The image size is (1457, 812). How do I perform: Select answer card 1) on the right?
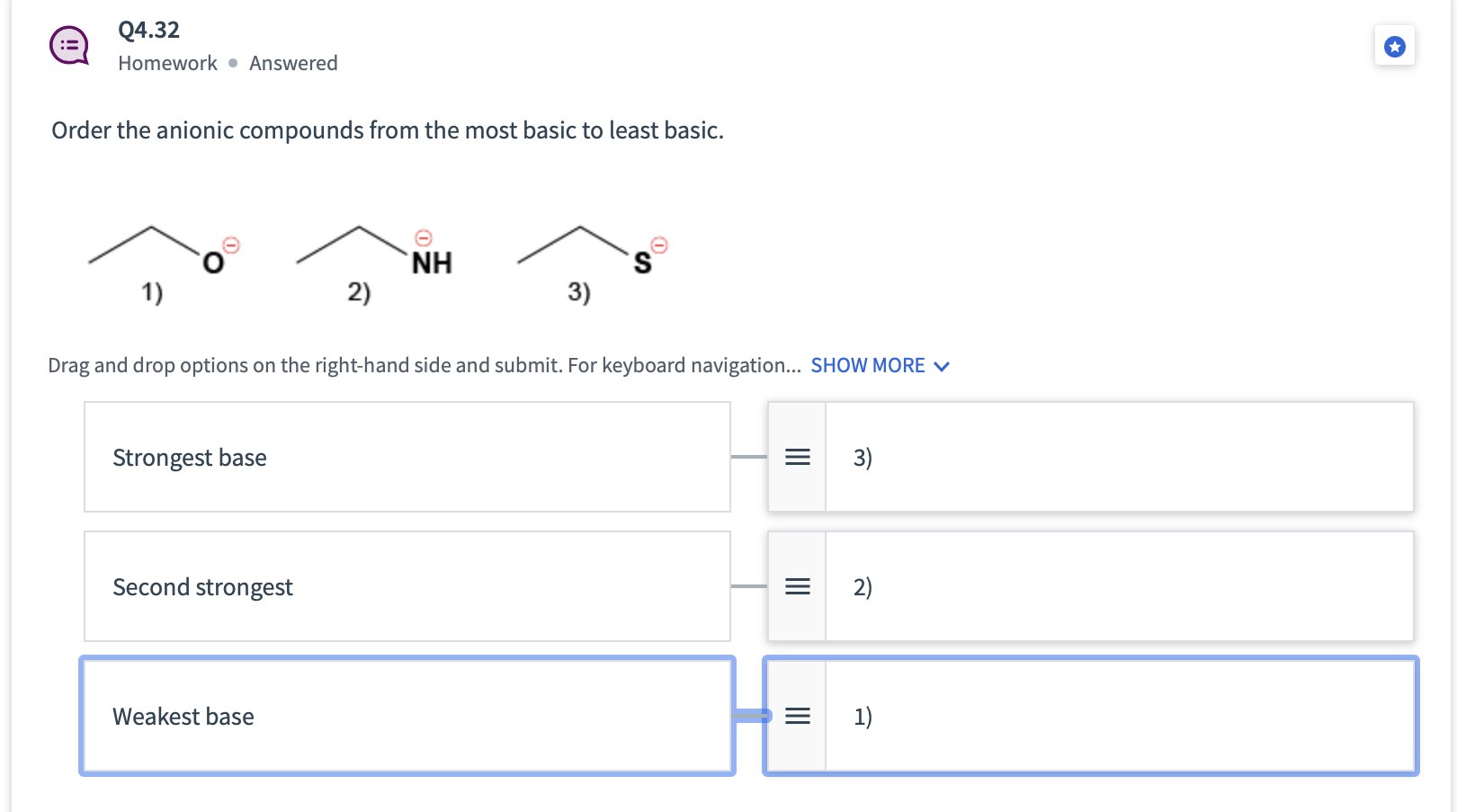1118,716
